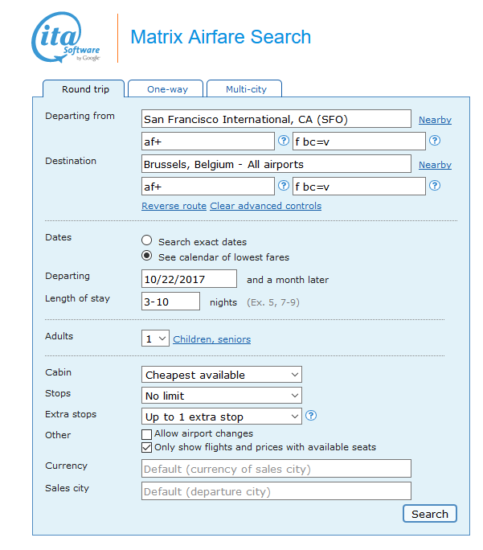Click the Departing date field 10/22/2017
This screenshot has width=483, height=550.
(x=189, y=279)
